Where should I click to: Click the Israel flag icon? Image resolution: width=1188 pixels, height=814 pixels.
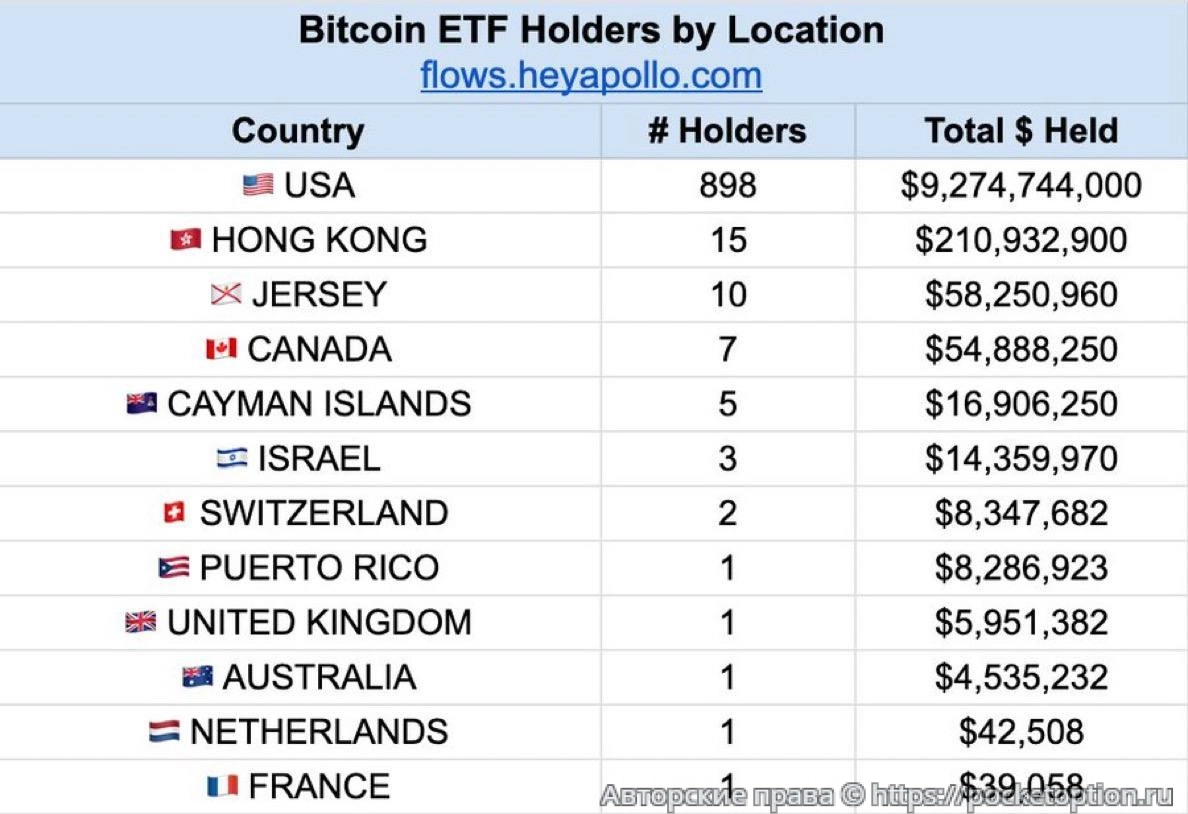[232, 458]
